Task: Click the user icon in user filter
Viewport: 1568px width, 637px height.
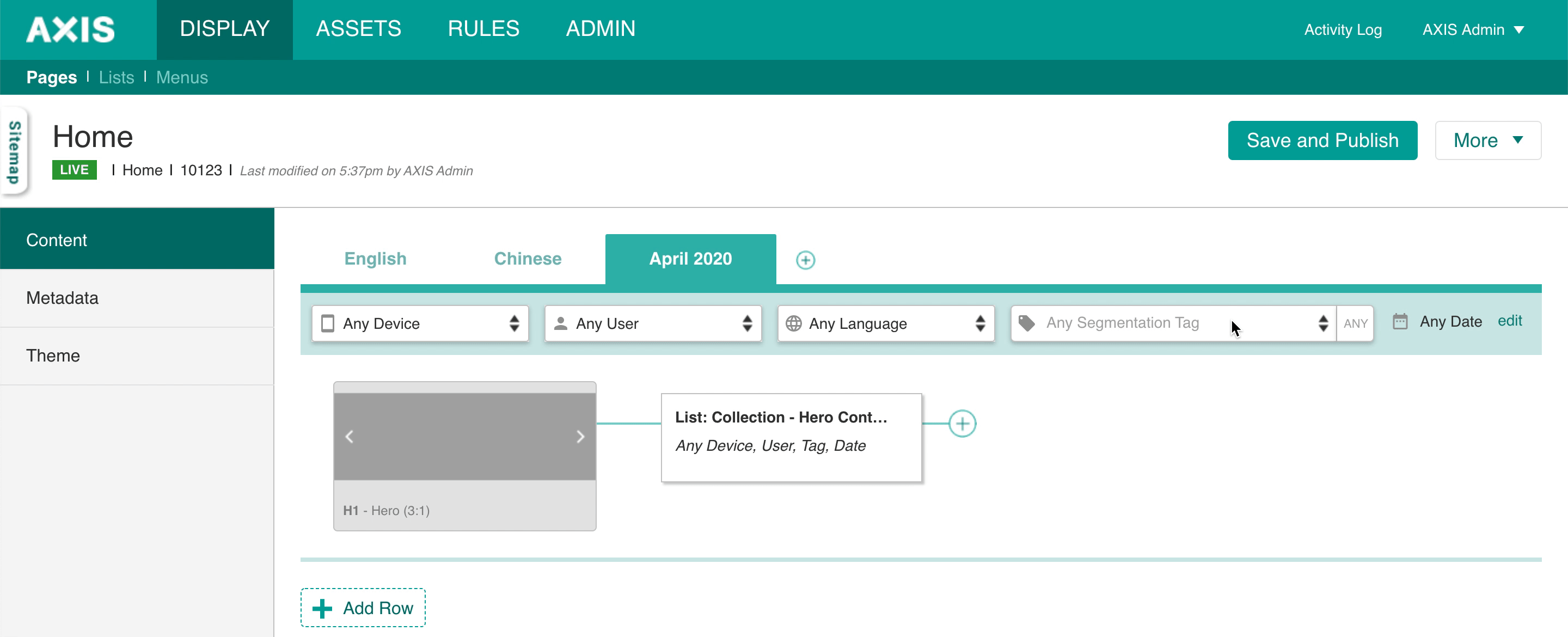Action: point(560,323)
